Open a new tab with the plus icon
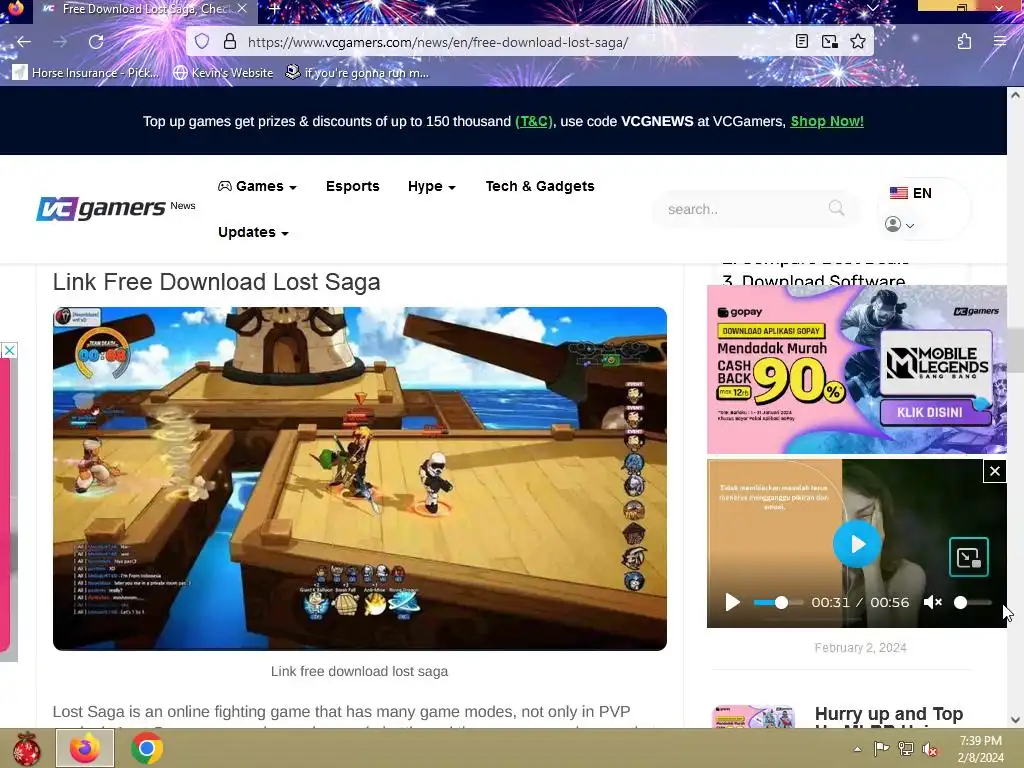The image size is (1024, 768). tap(275, 9)
